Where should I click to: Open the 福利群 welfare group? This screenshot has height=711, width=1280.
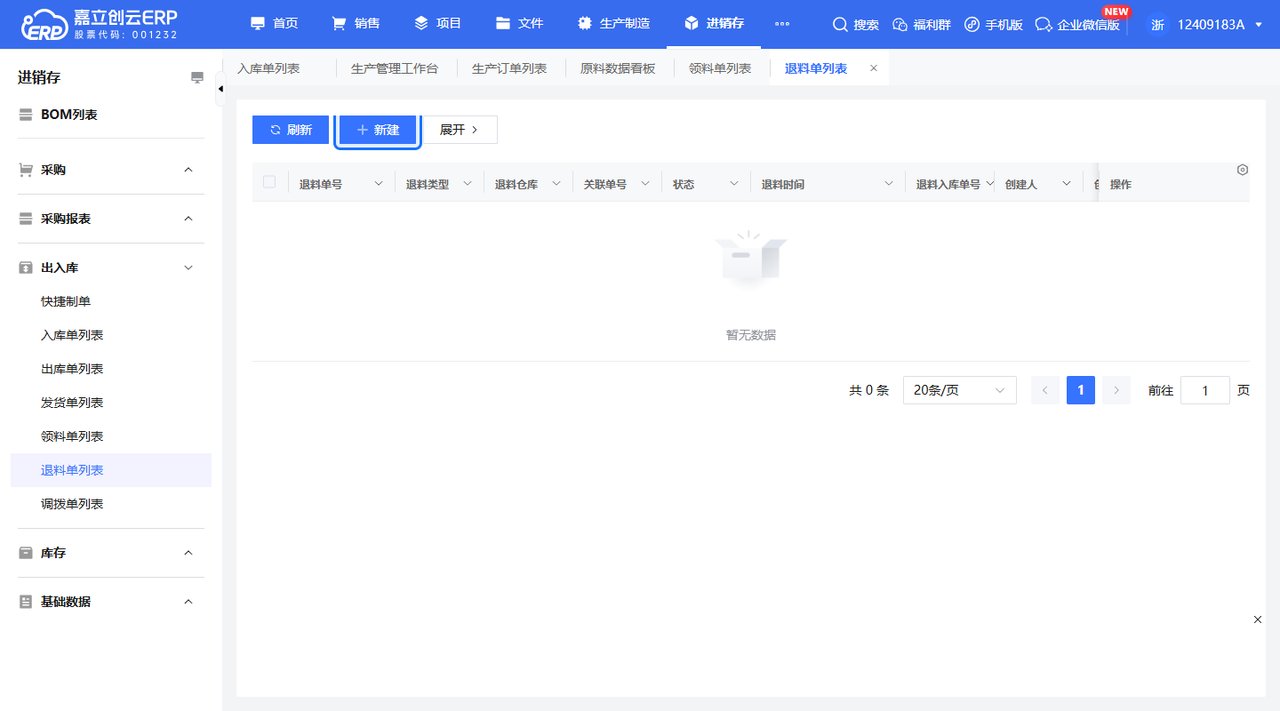pyautogui.click(x=921, y=24)
